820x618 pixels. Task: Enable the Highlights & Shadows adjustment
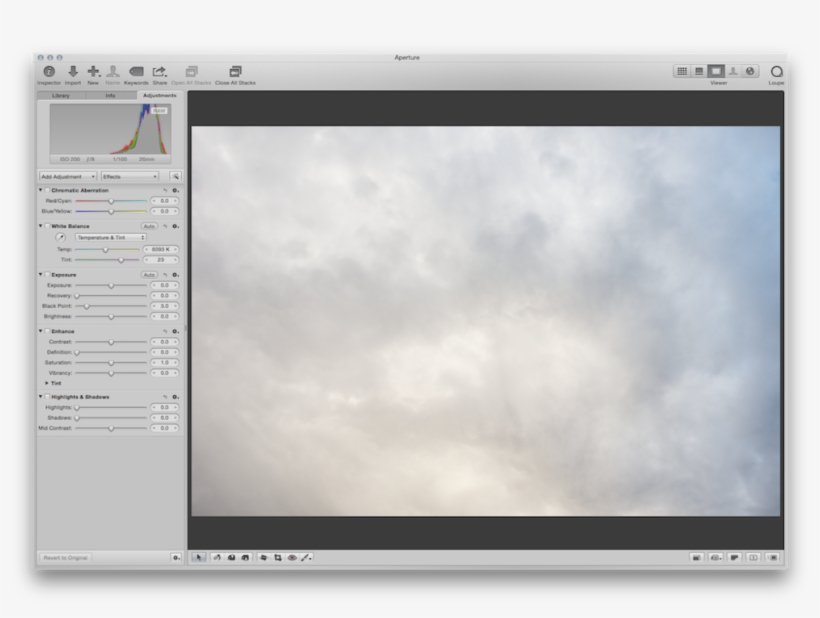46,396
